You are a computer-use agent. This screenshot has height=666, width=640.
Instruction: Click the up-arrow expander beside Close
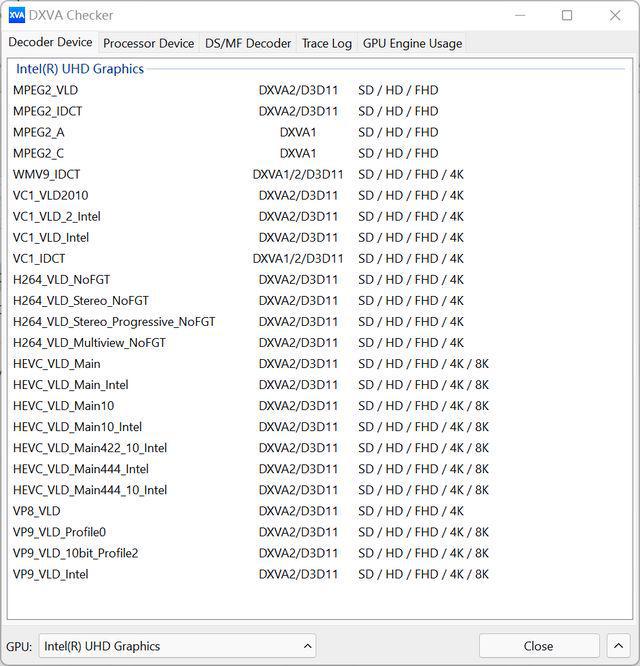pyautogui.click(x=618, y=646)
